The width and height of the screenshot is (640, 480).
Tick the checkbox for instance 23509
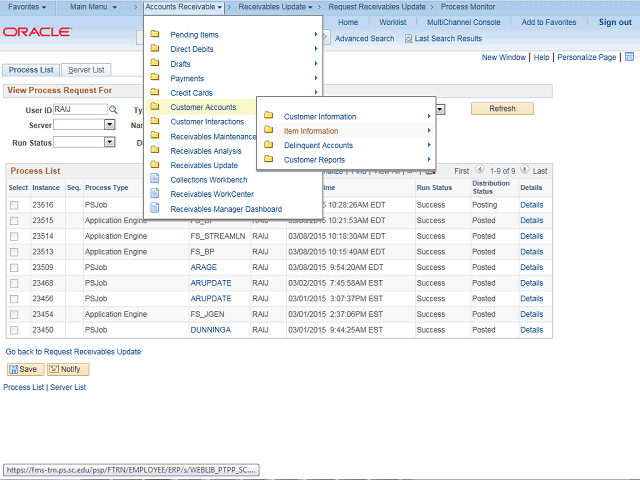(x=14, y=268)
